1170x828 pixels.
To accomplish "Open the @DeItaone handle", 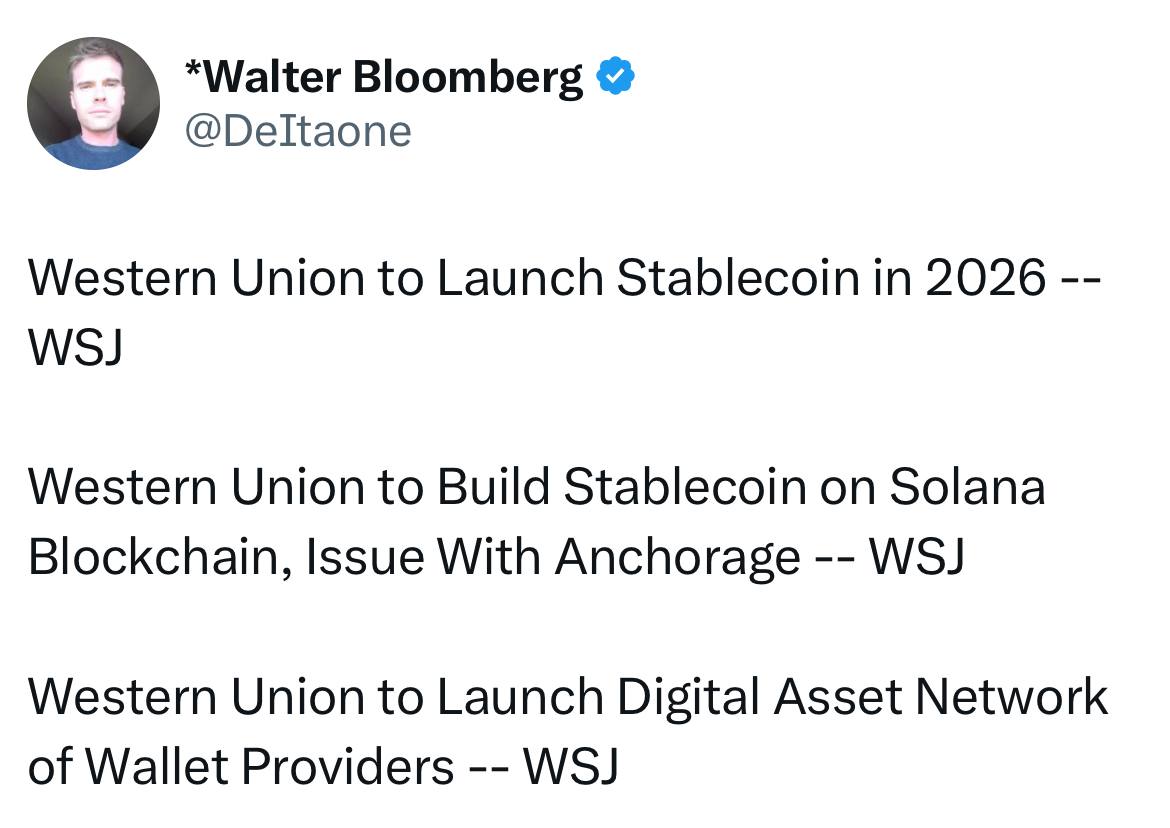I will pos(298,130).
